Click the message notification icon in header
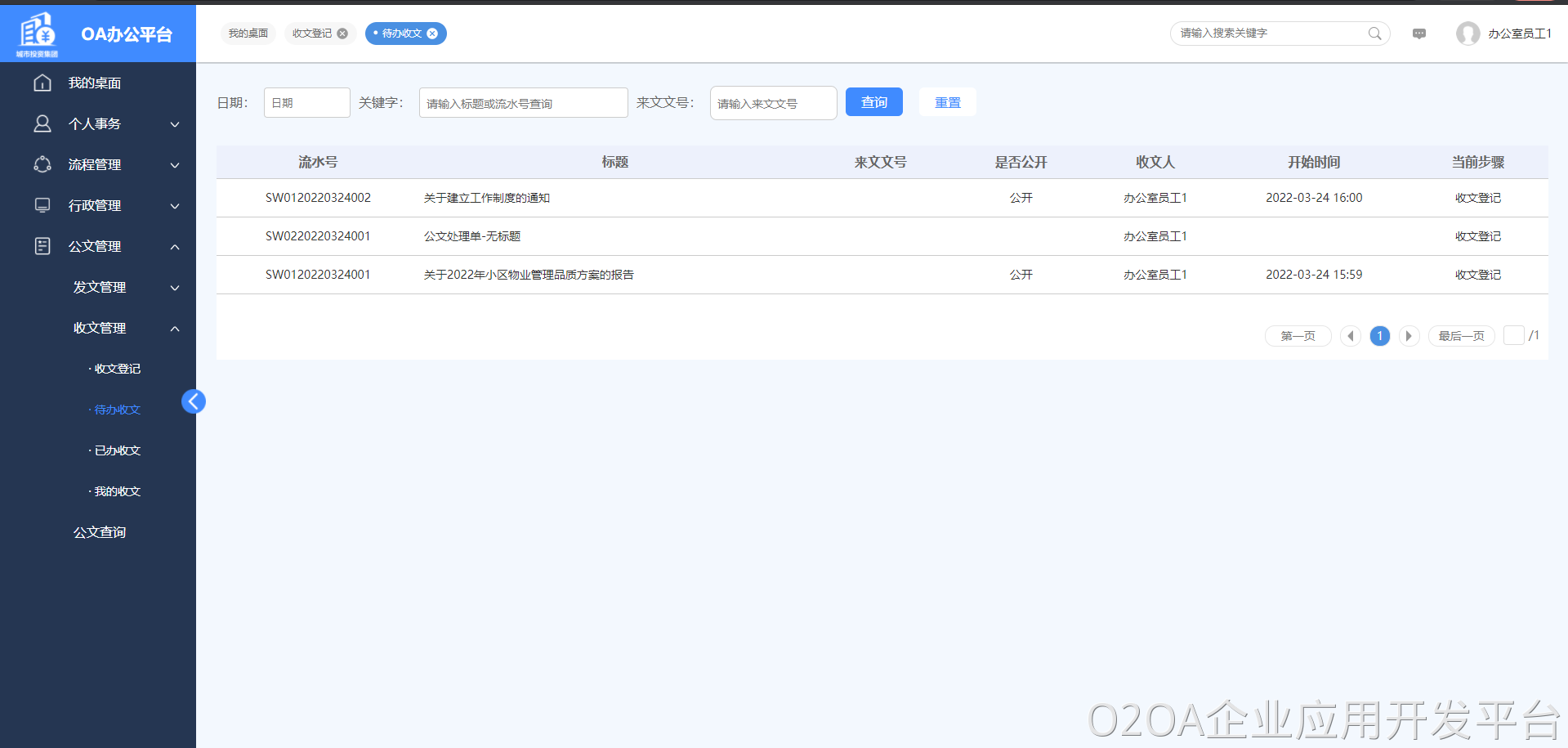This screenshot has height=748, width=1568. click(1419, 34)
